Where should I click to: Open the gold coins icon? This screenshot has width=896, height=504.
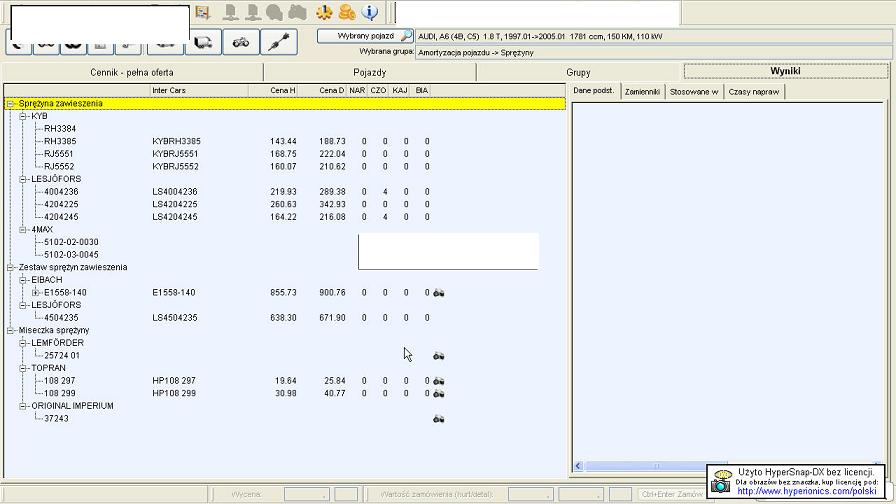347,11
